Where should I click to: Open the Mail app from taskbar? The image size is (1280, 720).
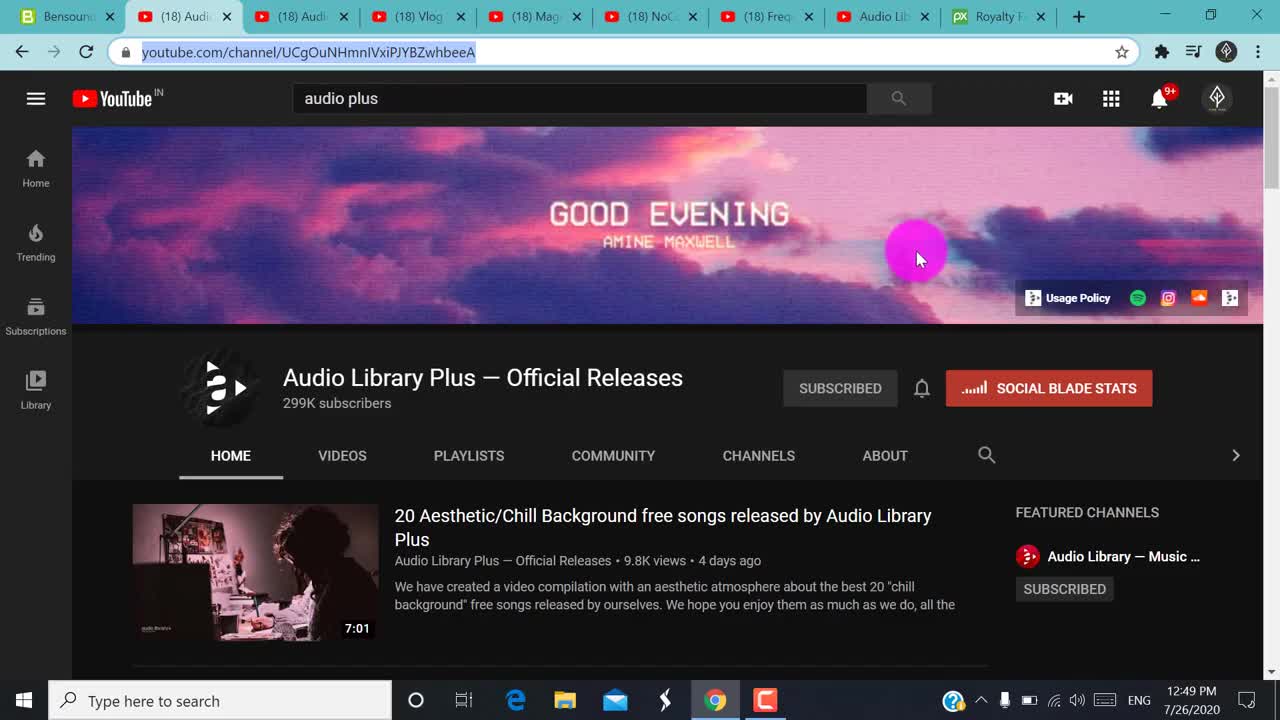pyautogui.click(x=615, y=700)
